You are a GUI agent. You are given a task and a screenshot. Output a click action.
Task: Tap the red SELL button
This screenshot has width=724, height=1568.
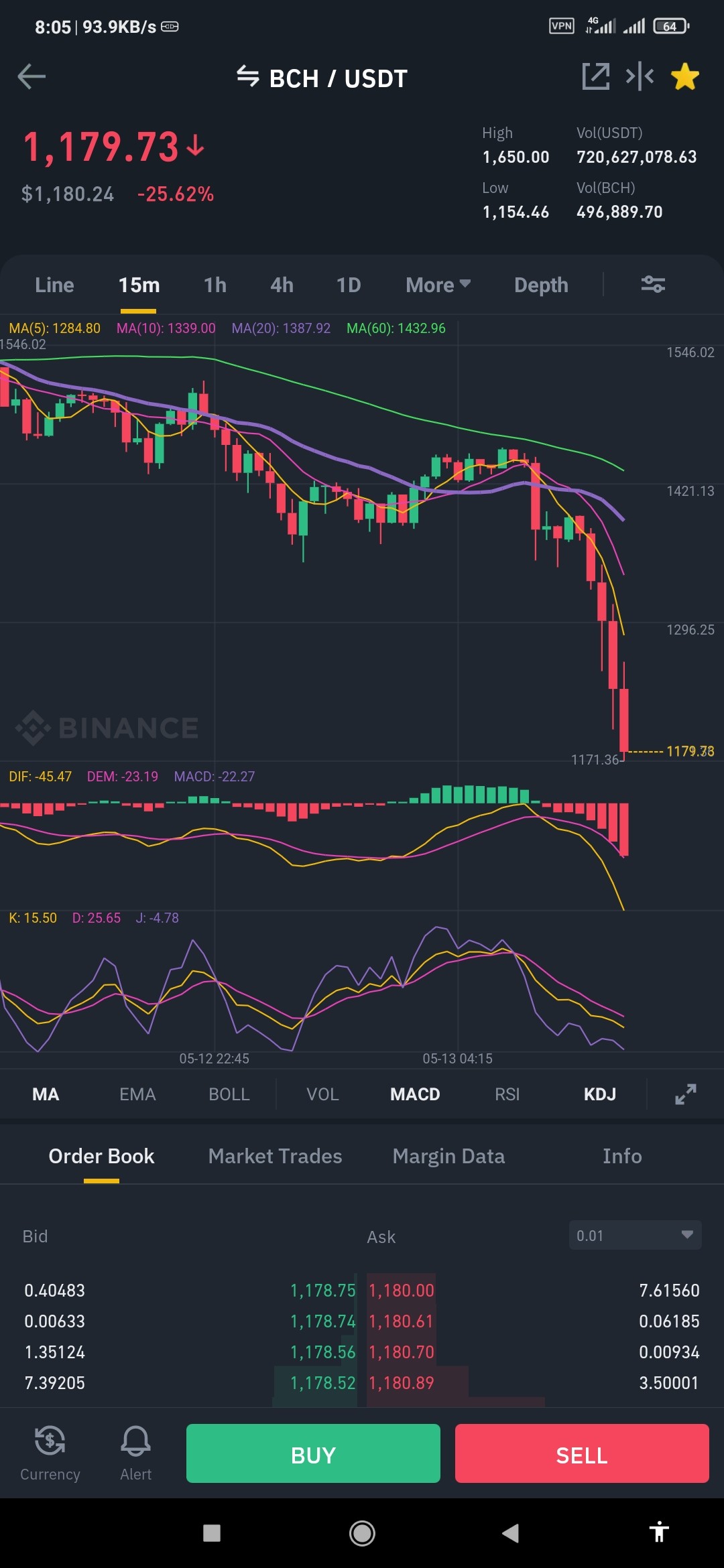click(x=582, y=1453)
